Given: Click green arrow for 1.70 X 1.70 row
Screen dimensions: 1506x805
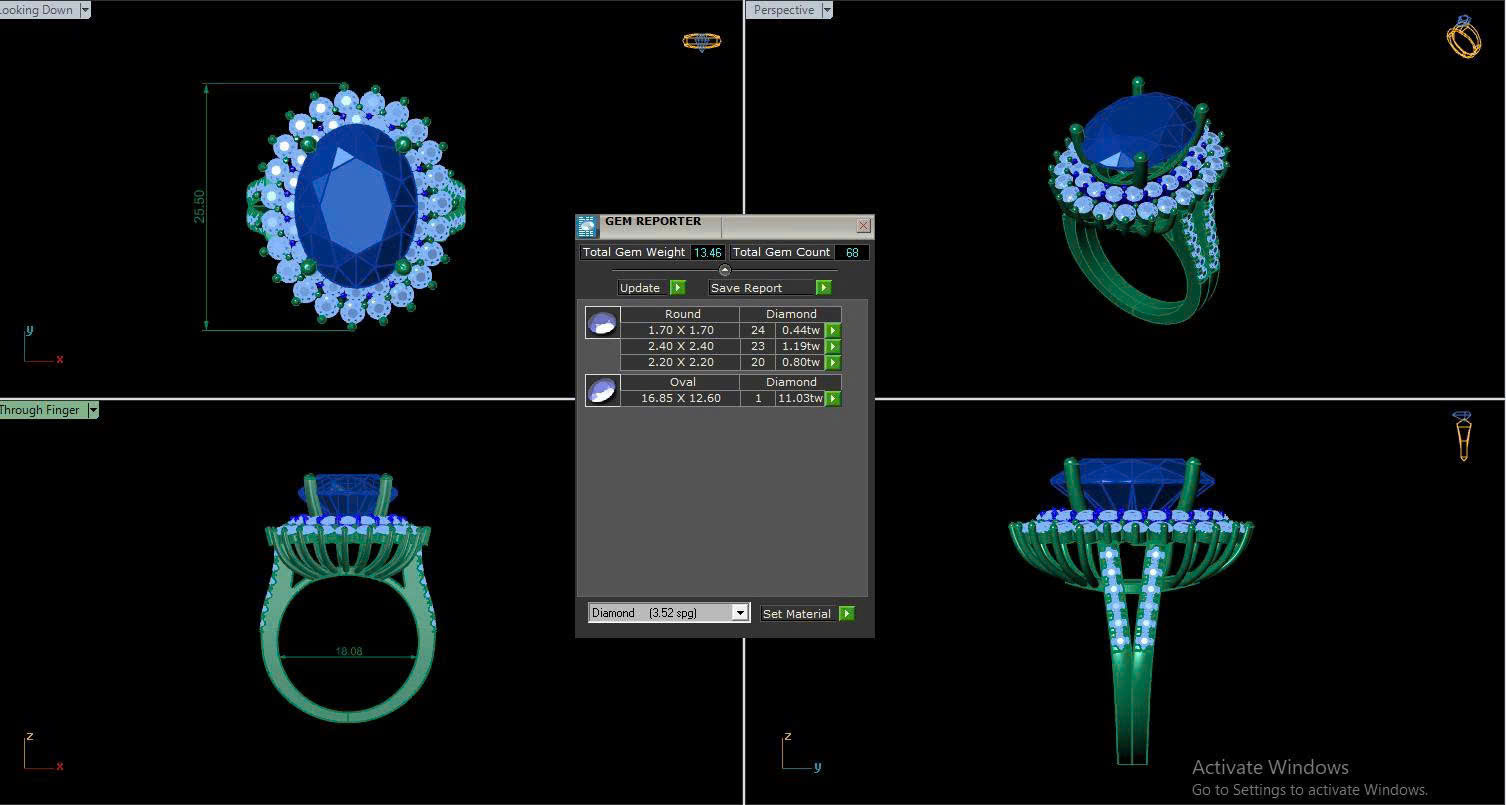Looking at the screenshot, I should pos(833,330).
